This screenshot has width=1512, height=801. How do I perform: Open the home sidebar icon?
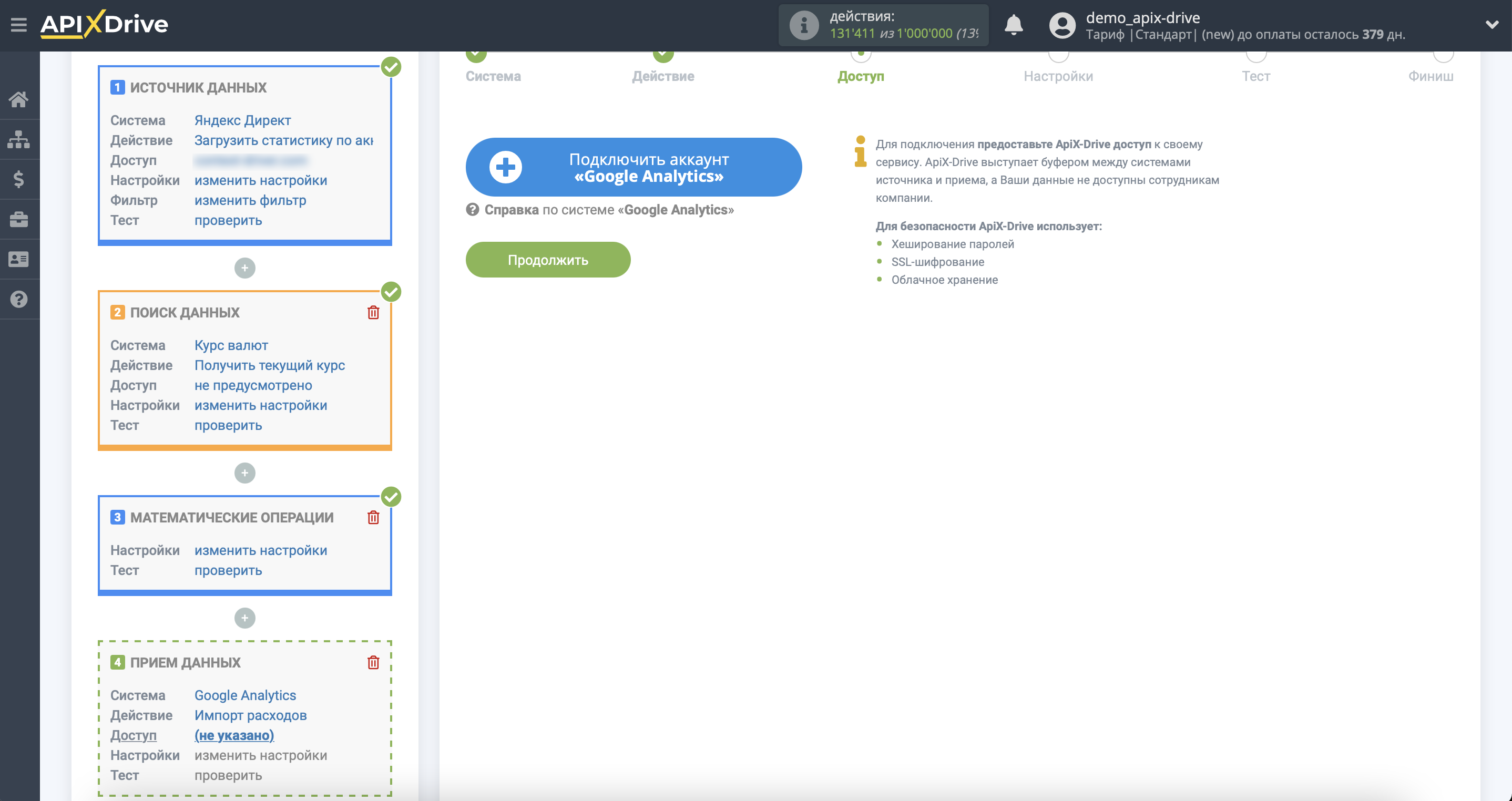[x=19, y=99]
